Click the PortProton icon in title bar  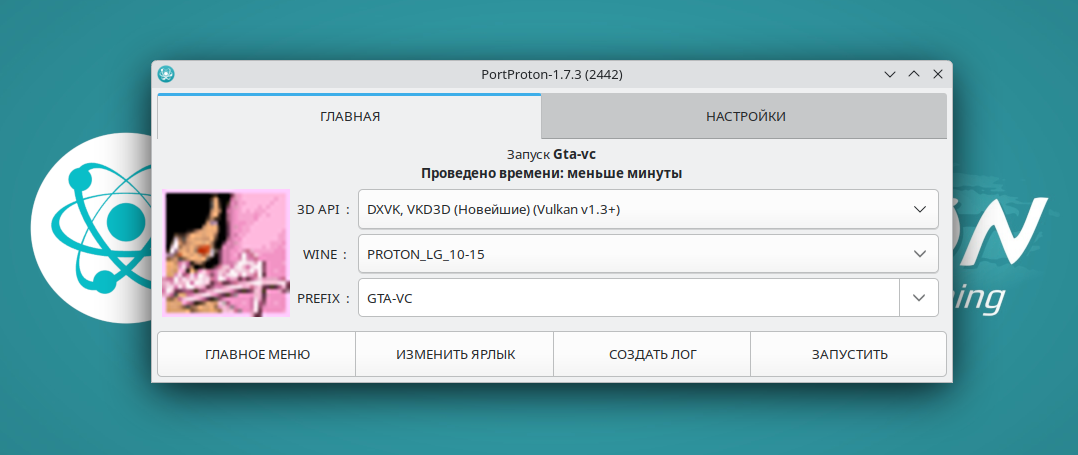(x=167, y=75)
